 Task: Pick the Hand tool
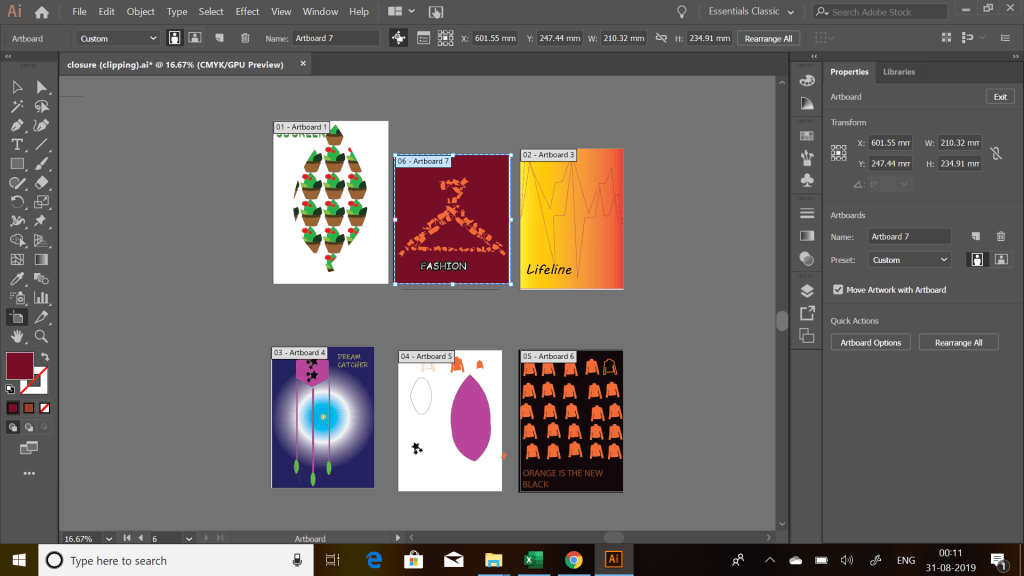click(x=17, y=336)
